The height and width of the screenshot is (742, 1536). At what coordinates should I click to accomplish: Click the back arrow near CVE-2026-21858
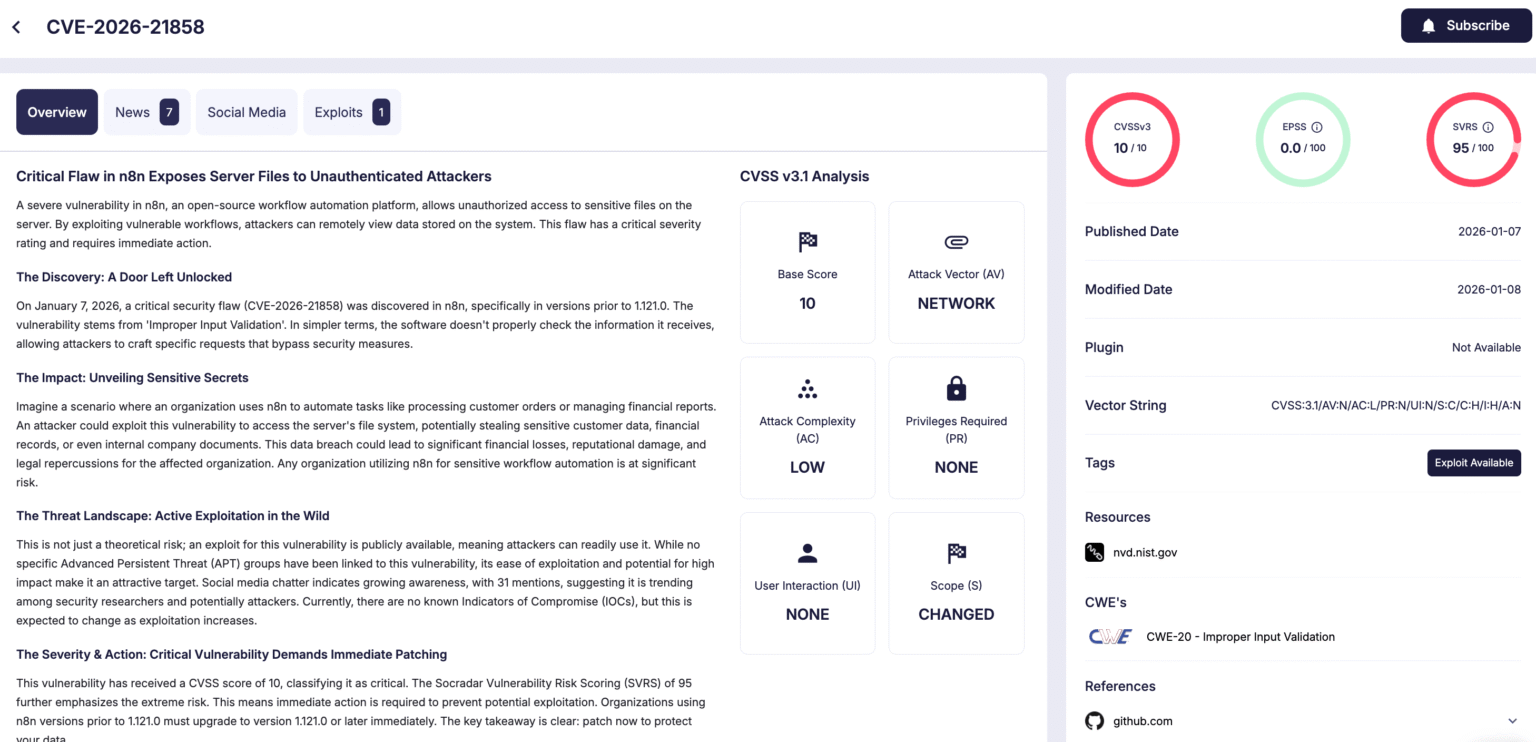[x=17, y=27]
